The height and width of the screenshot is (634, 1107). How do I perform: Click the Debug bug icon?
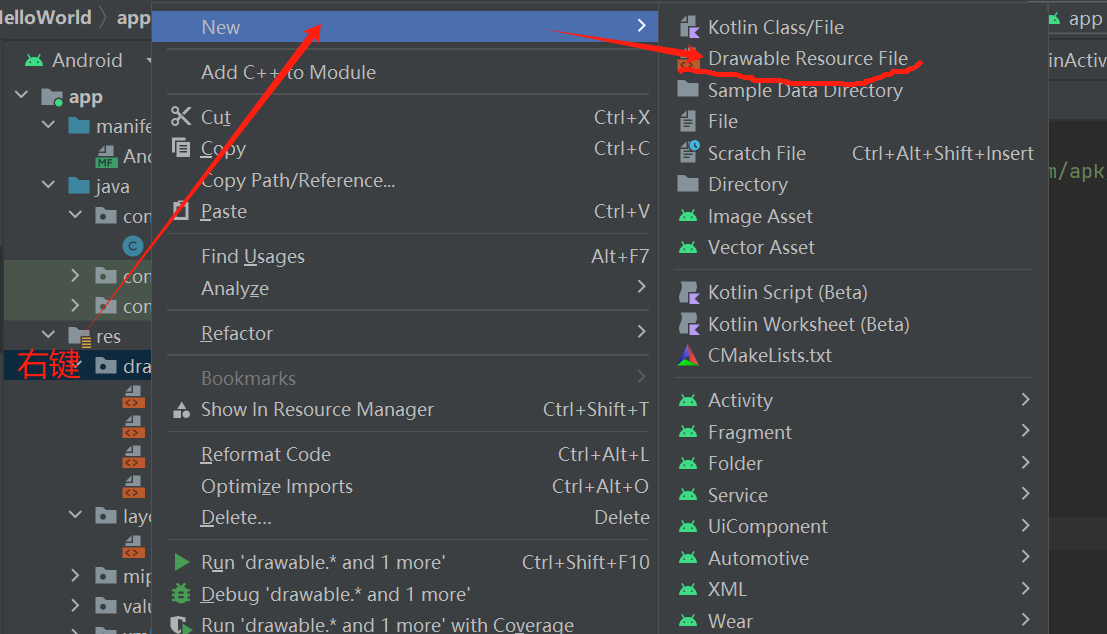click(x=181, y=594)
